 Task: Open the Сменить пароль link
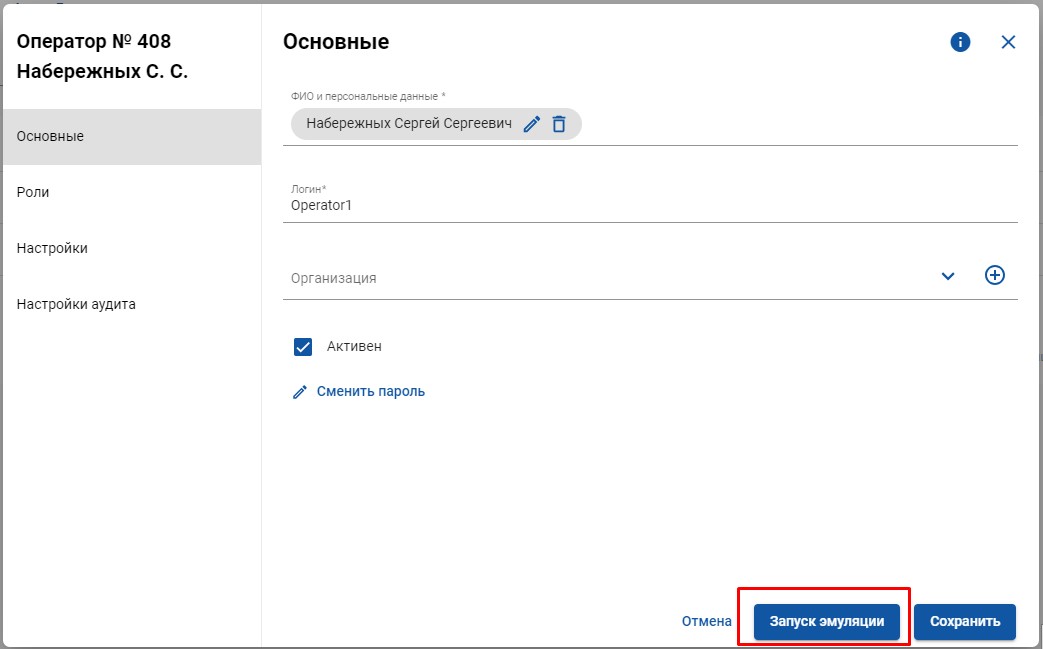(x=370, y=392)
